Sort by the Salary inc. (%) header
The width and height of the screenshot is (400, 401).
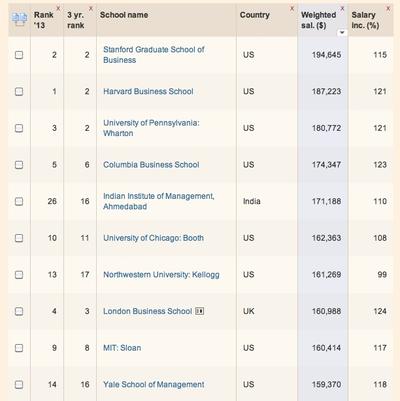point(365,20)
